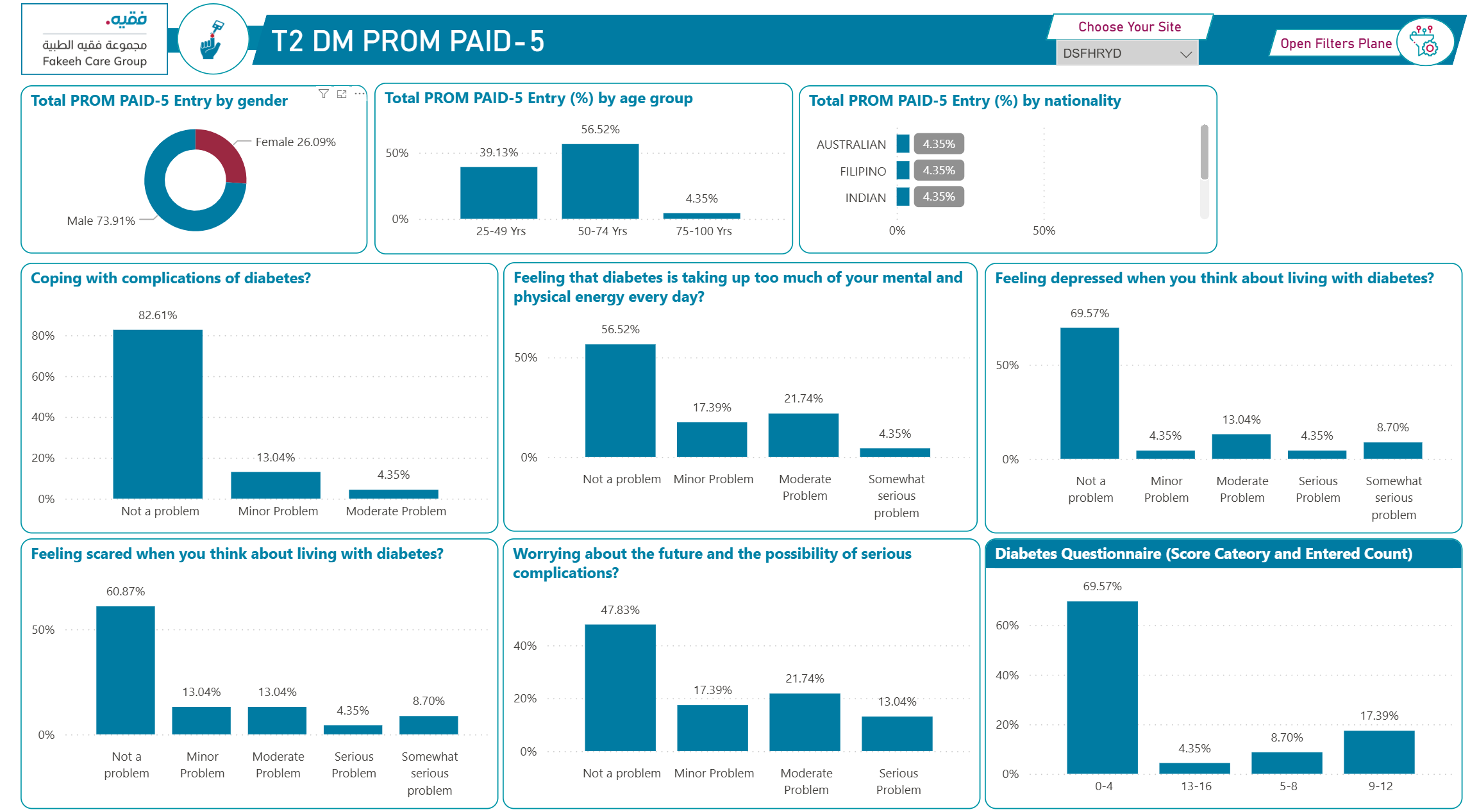The image size is (1470, 812).
Task: Click the Choose Your Site label
Action: pos(1129,27)
